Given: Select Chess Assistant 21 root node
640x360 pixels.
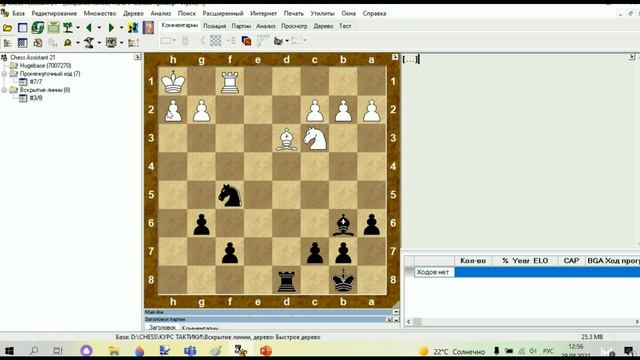Looking at the screenshot, I should [x=33, y=58].
